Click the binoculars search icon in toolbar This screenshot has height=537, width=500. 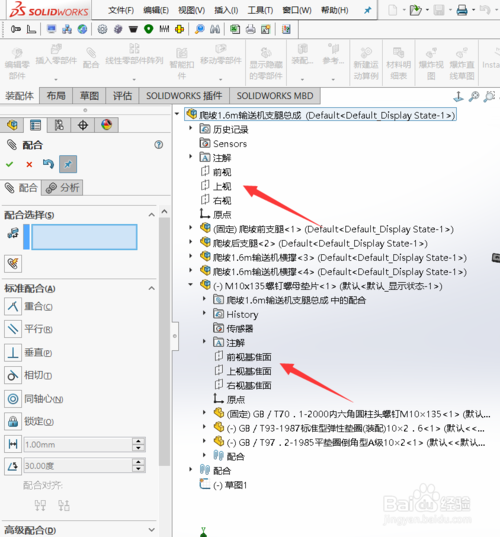(x=215, y=29)
